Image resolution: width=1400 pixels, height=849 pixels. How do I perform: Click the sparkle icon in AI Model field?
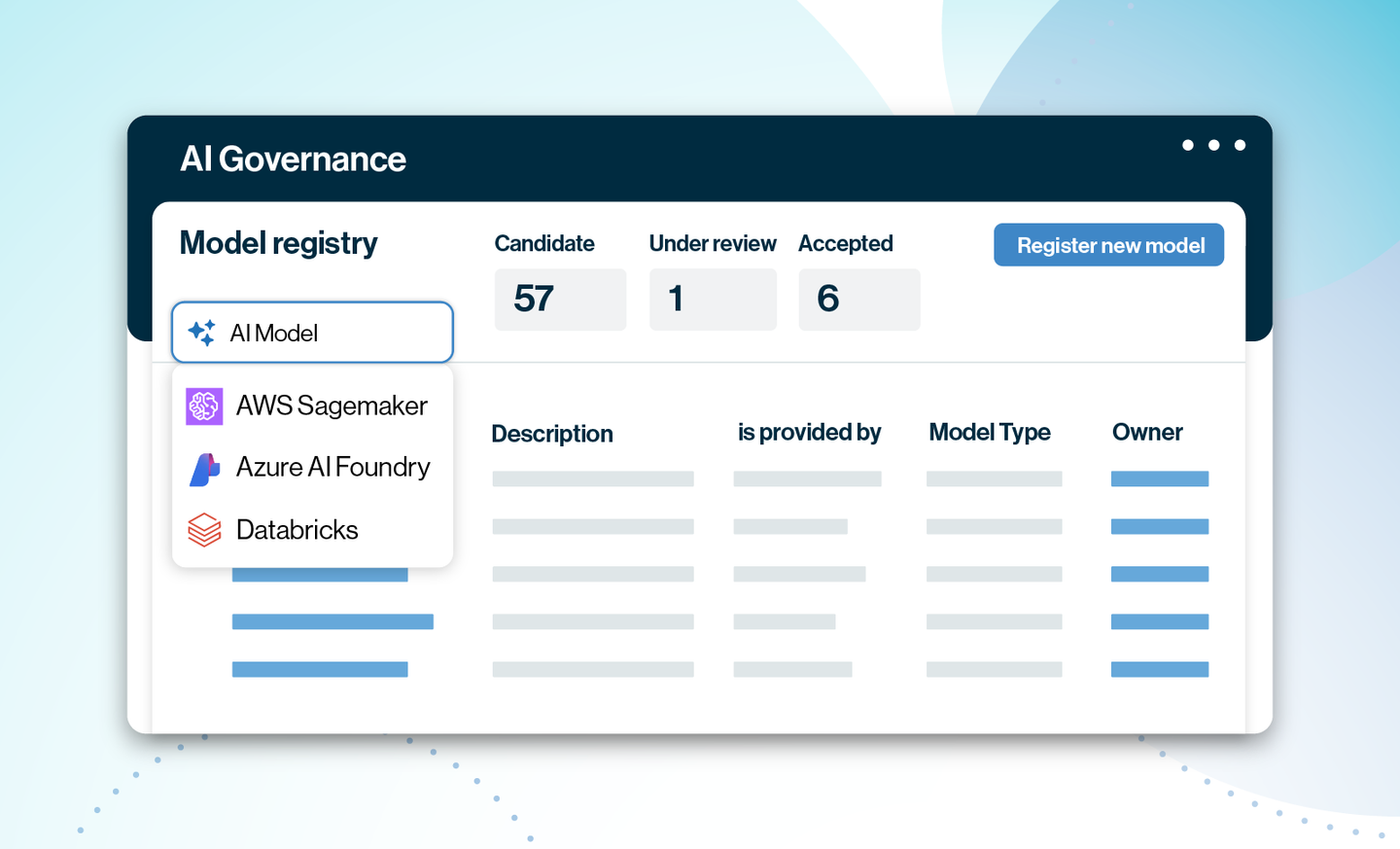coord(202,333)
